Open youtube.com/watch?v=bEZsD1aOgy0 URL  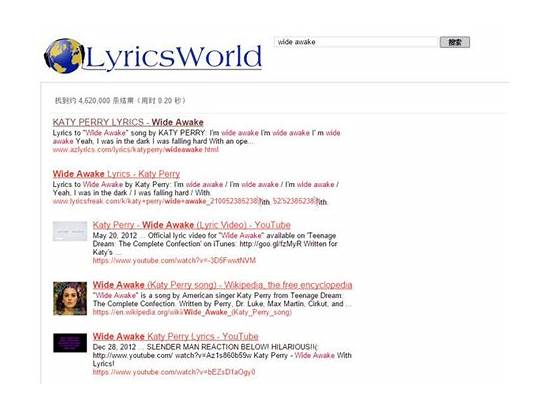point(174,372)
